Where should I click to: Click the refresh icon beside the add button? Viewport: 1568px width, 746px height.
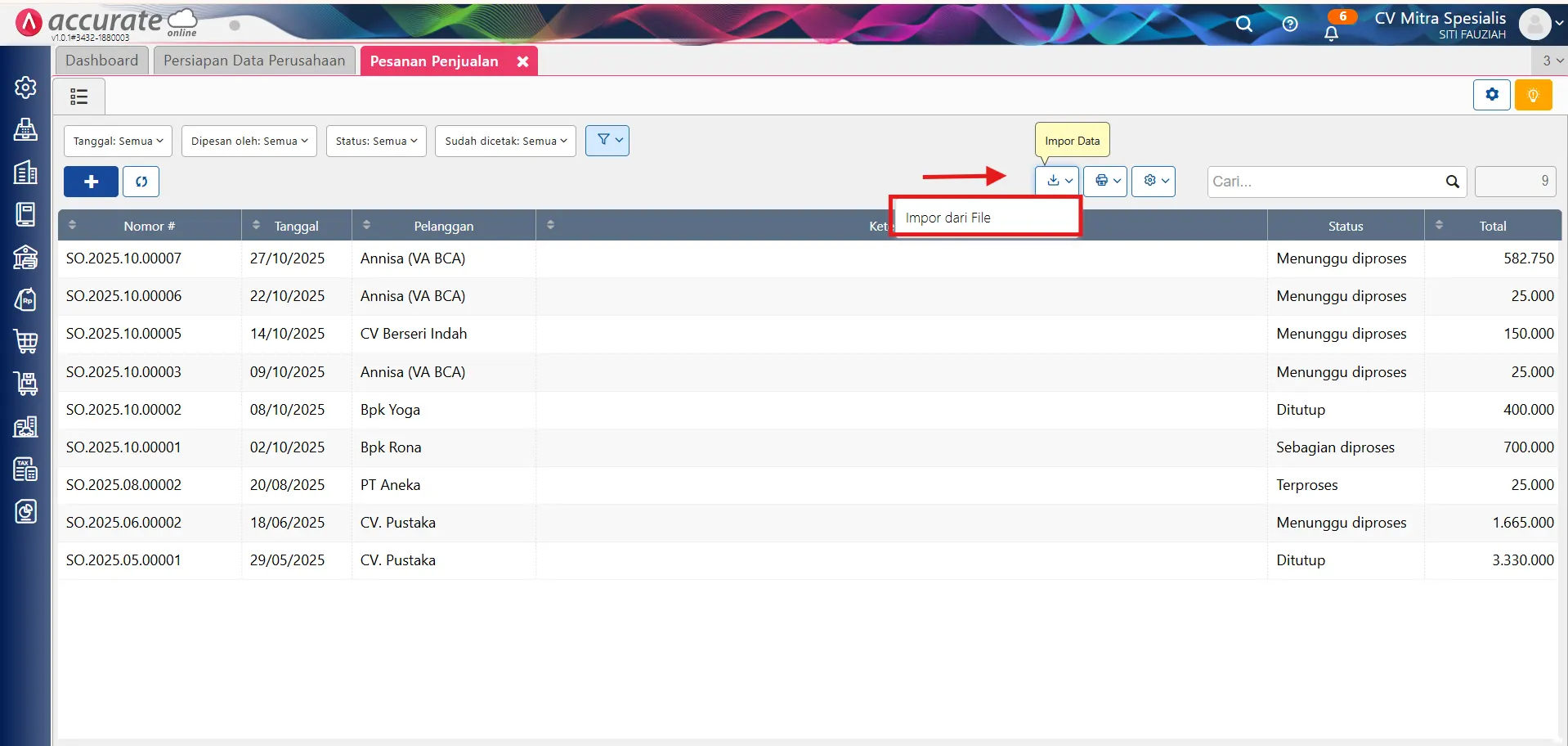[141, 181]
